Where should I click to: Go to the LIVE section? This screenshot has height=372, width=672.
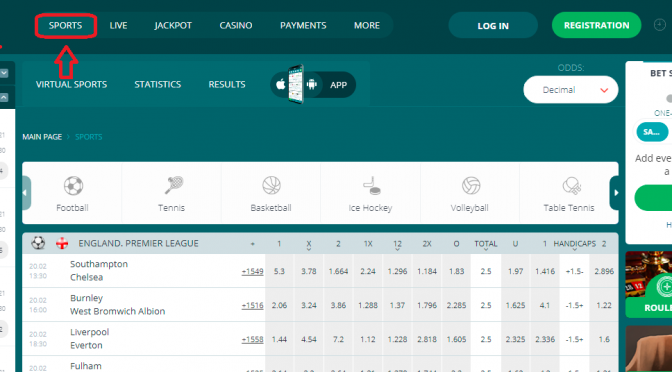(x=118, y=26)
